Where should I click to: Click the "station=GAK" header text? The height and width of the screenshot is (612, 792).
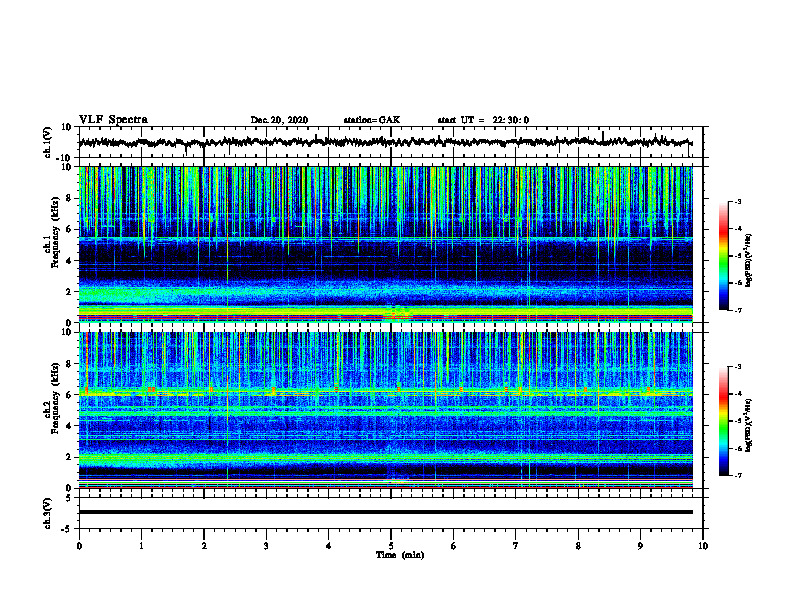point(372,120)
